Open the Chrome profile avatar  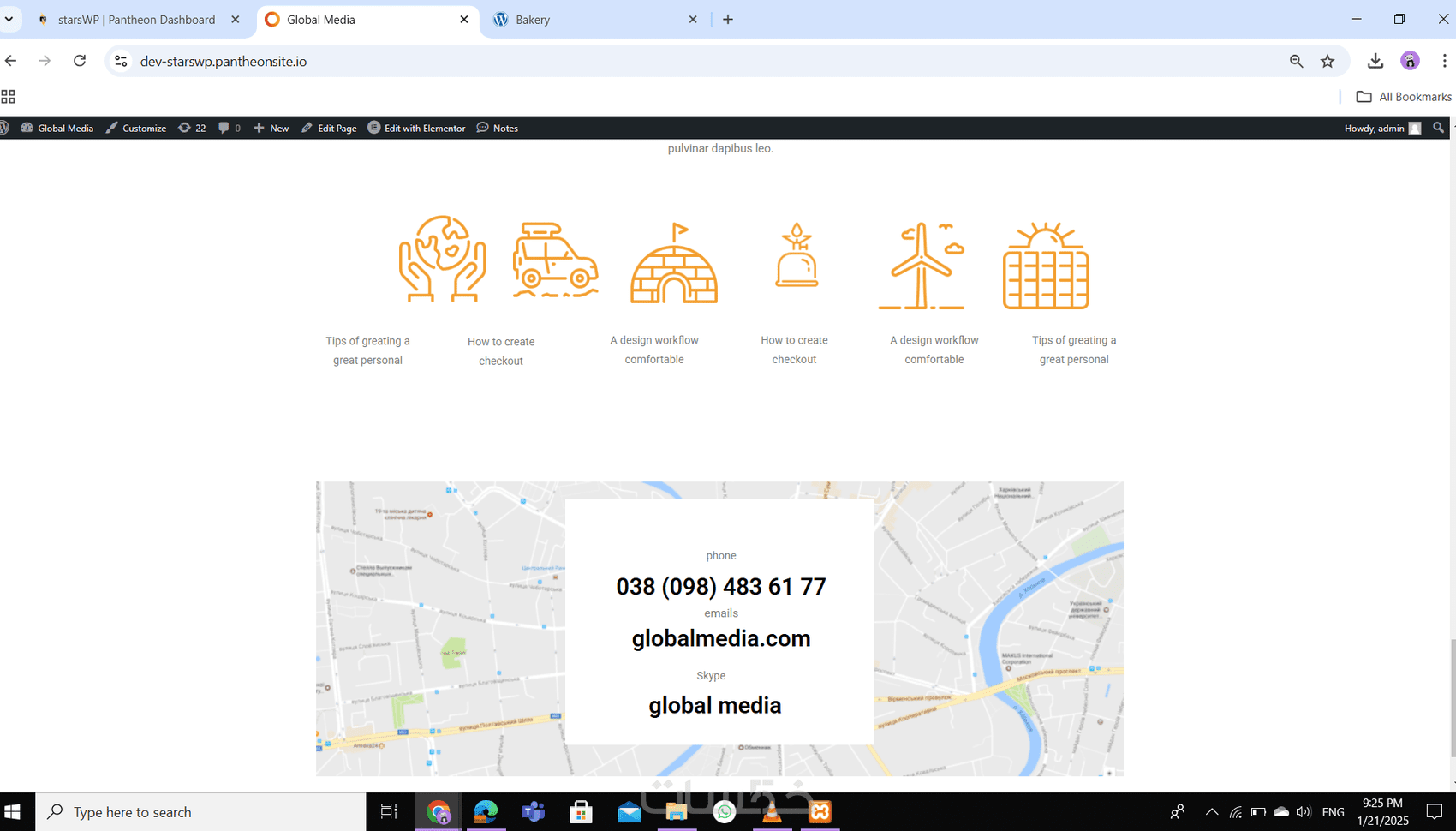point(1410,61)
